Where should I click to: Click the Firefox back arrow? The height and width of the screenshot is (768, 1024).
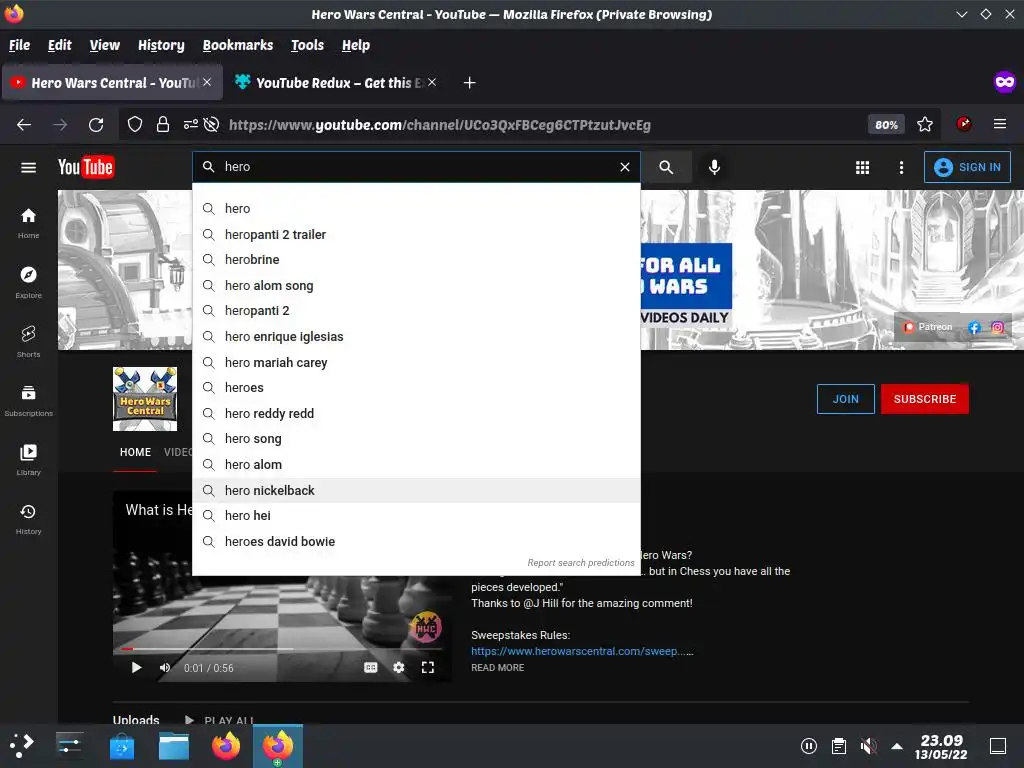(x=24, y=125)
